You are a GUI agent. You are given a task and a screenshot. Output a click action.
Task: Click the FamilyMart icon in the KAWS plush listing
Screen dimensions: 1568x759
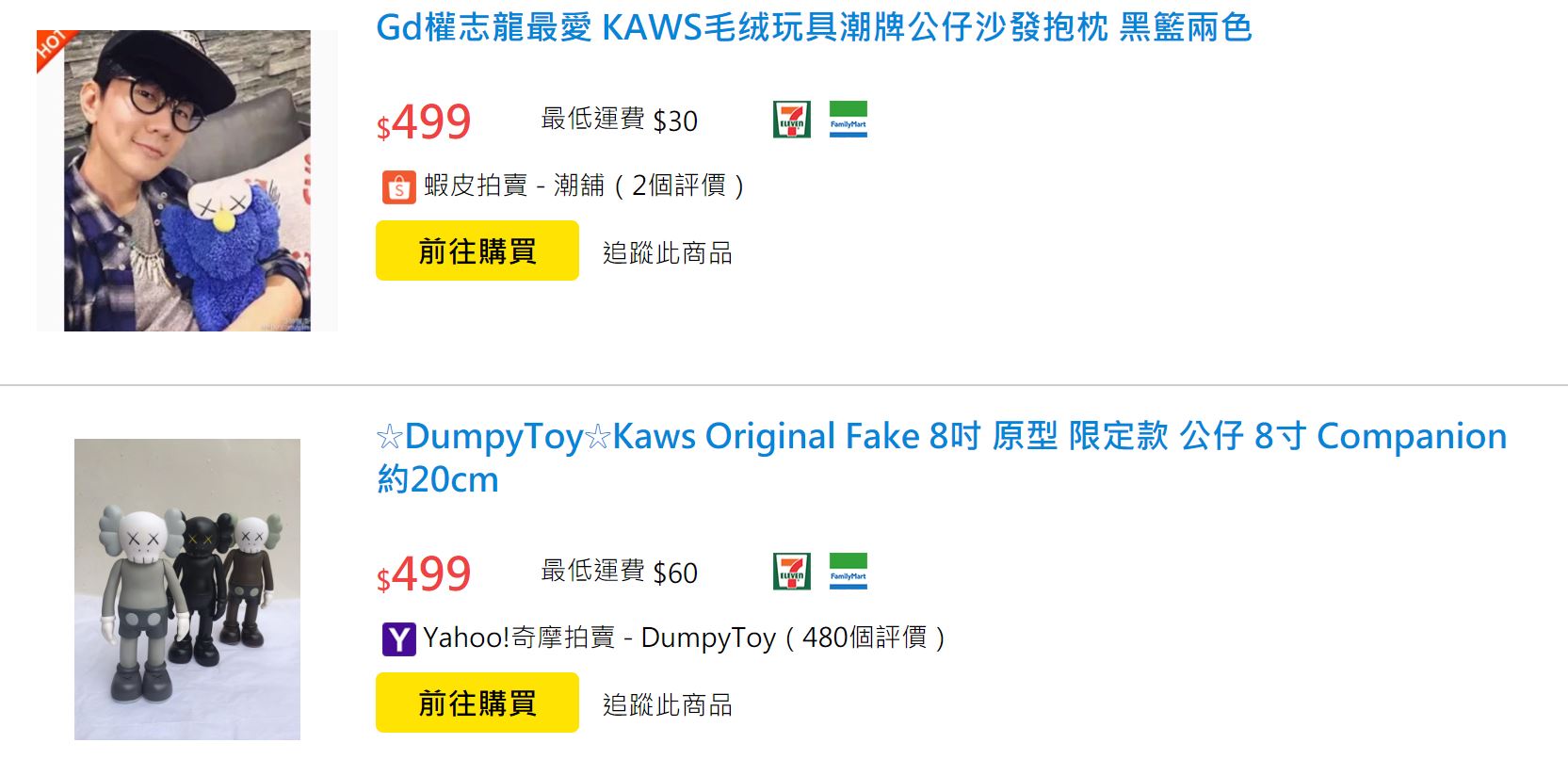pos(848,120)
